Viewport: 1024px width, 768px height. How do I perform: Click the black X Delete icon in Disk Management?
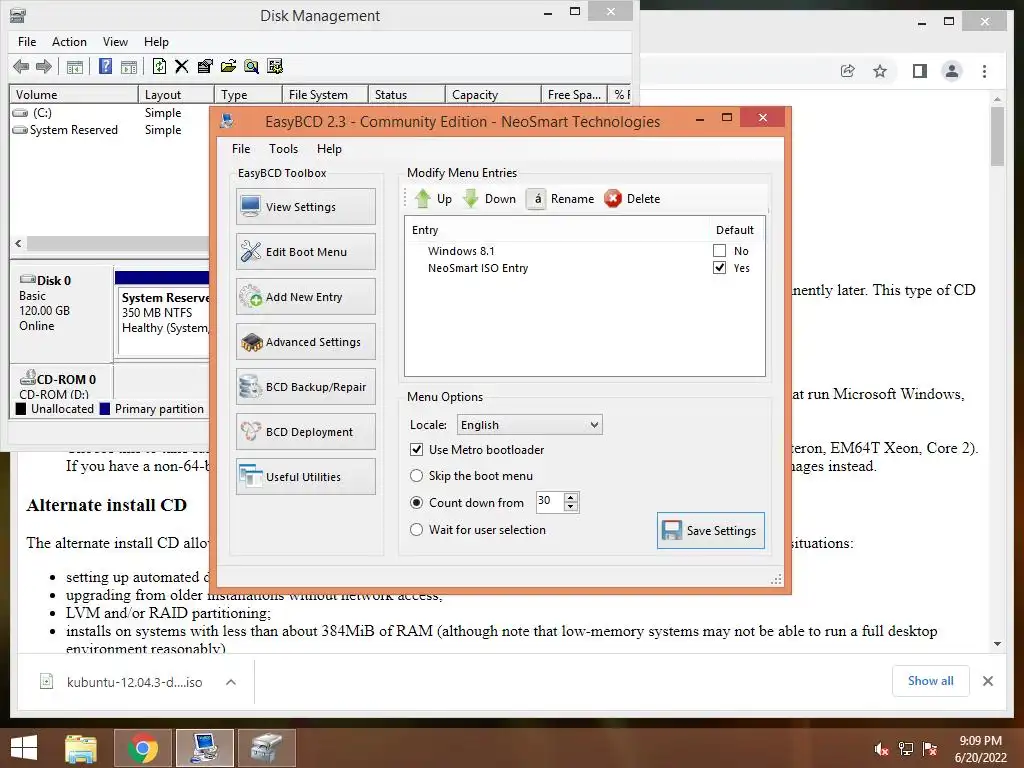click(x=182, y=66)
